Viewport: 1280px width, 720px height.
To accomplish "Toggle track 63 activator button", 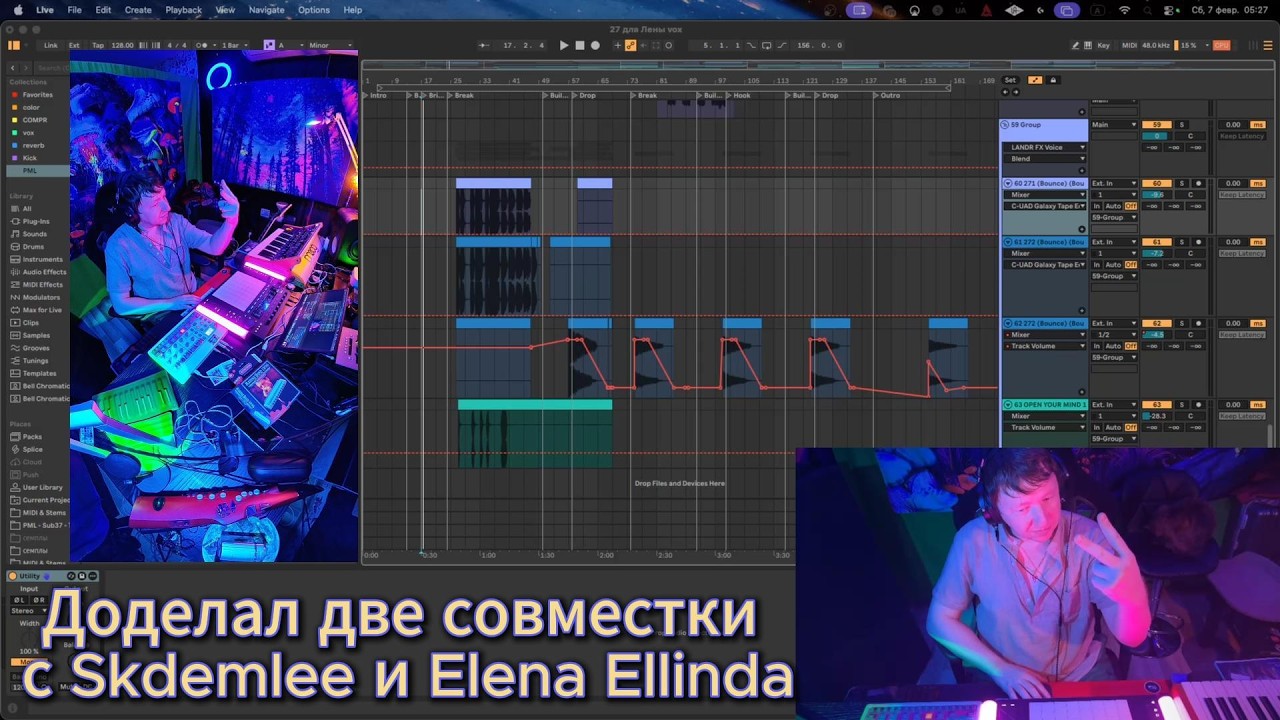I will pyautogui.click(x=1157, y=404).
